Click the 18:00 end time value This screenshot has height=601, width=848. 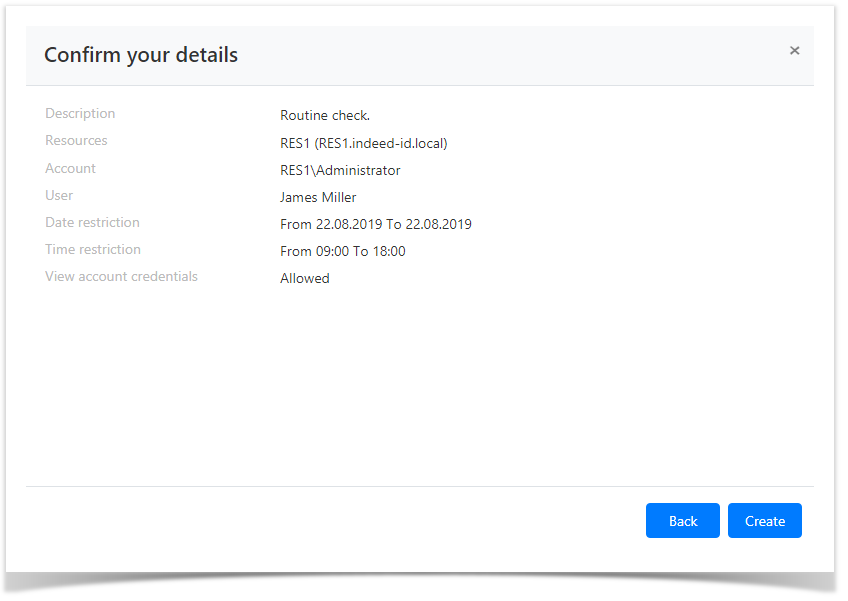point(389,252)
